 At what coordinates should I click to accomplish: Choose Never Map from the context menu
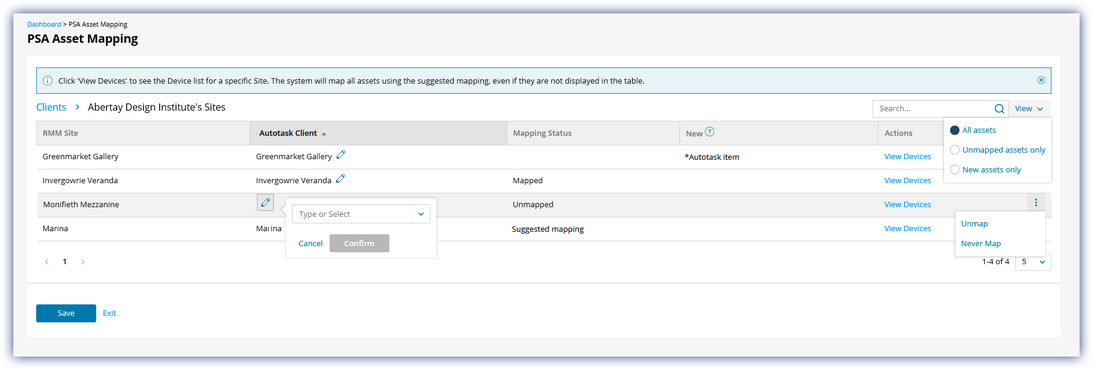[x=981, y=243]
